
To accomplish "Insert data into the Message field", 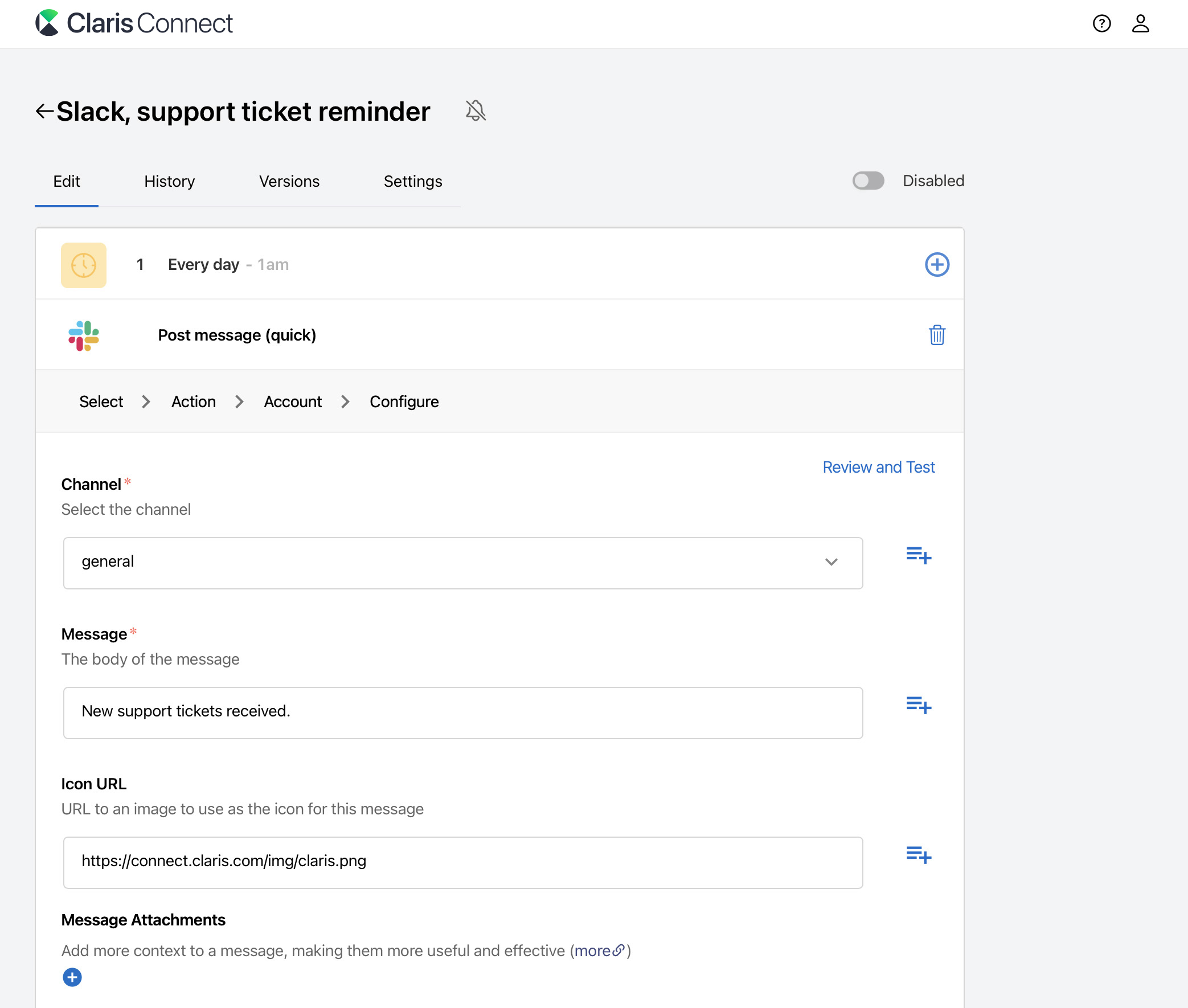I will (918, 704).
